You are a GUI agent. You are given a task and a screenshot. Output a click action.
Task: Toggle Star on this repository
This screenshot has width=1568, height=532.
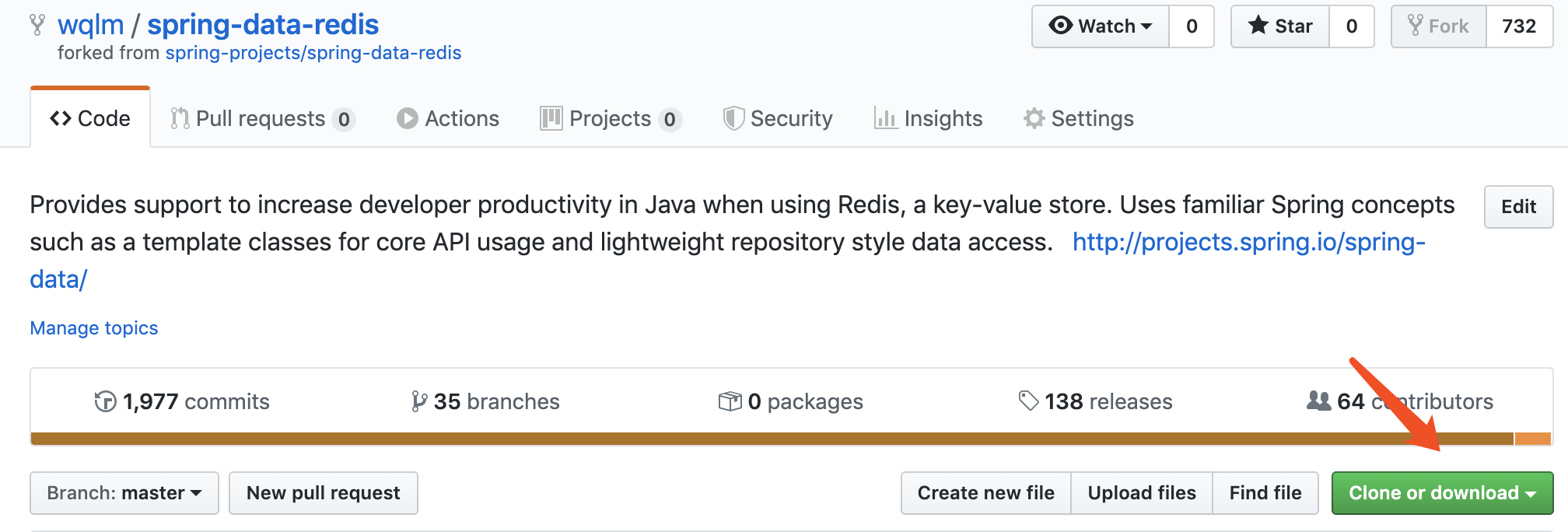click(x=1280, y=26)
